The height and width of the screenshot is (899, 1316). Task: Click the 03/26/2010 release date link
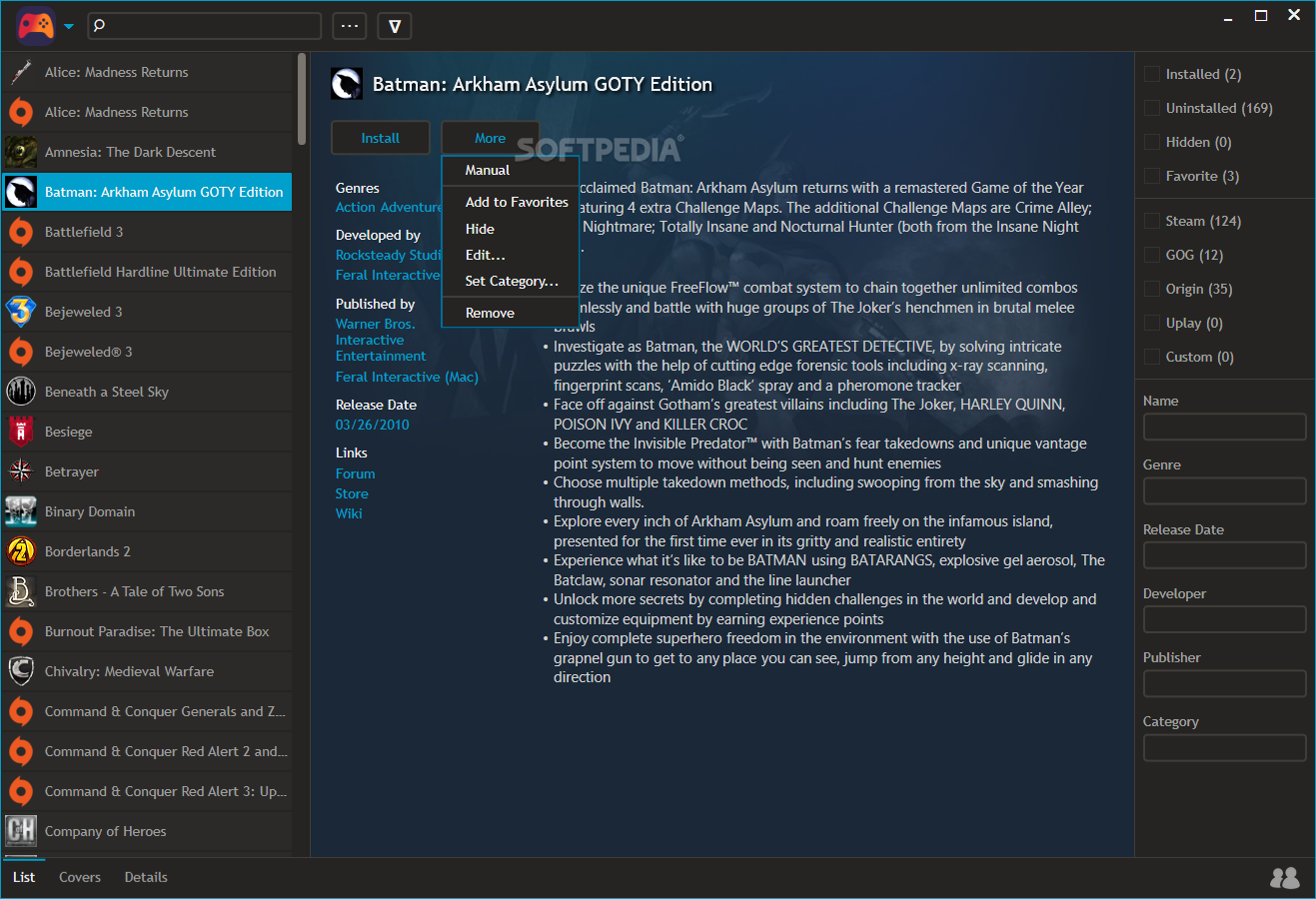[373, 425]
